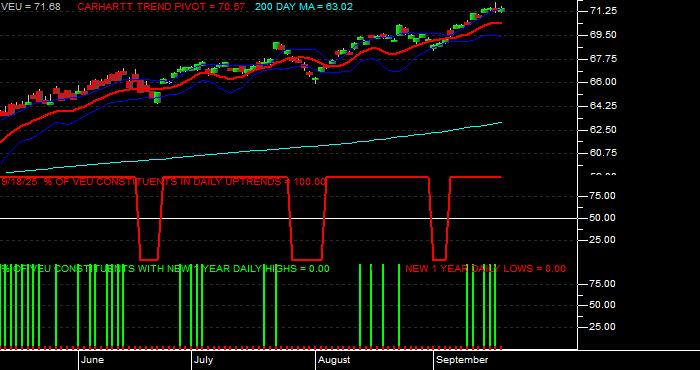Select the September marker on the time axis

(x=462, y=360)
